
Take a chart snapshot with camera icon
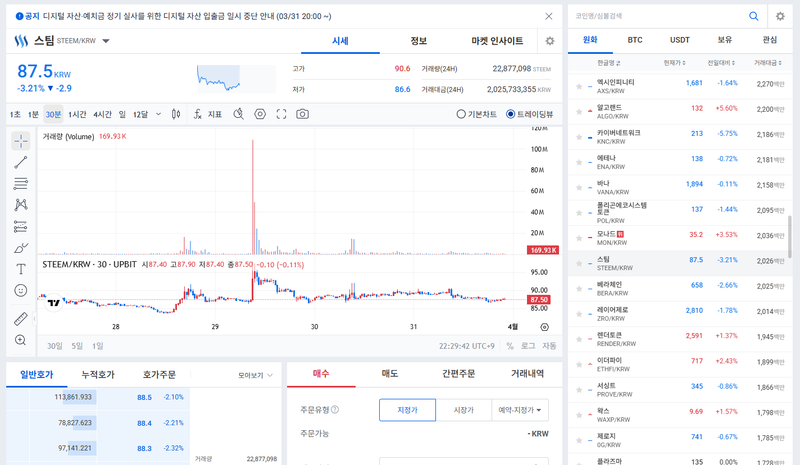[x=302, y=114]
